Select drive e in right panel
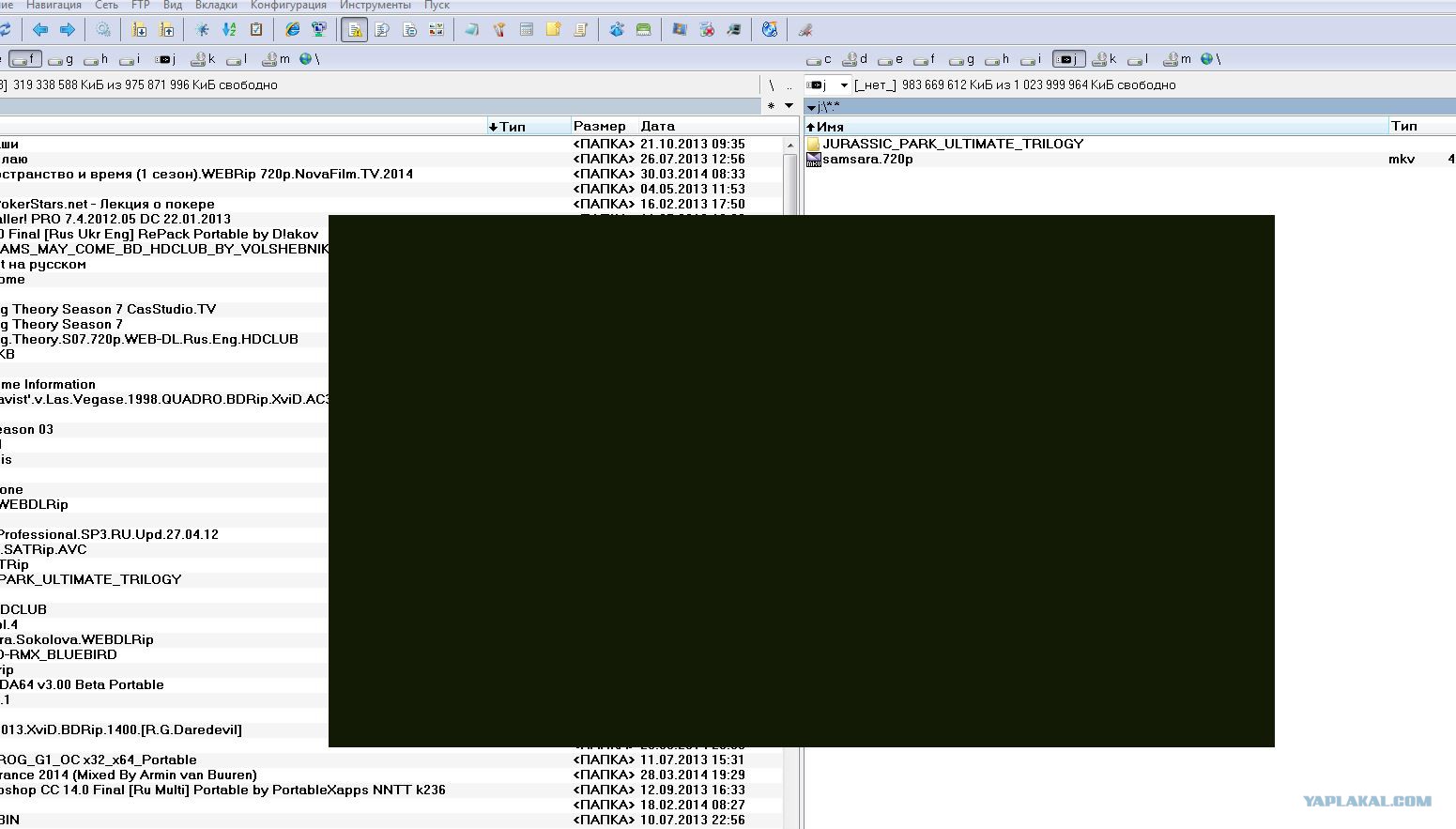 pos(890,59)
